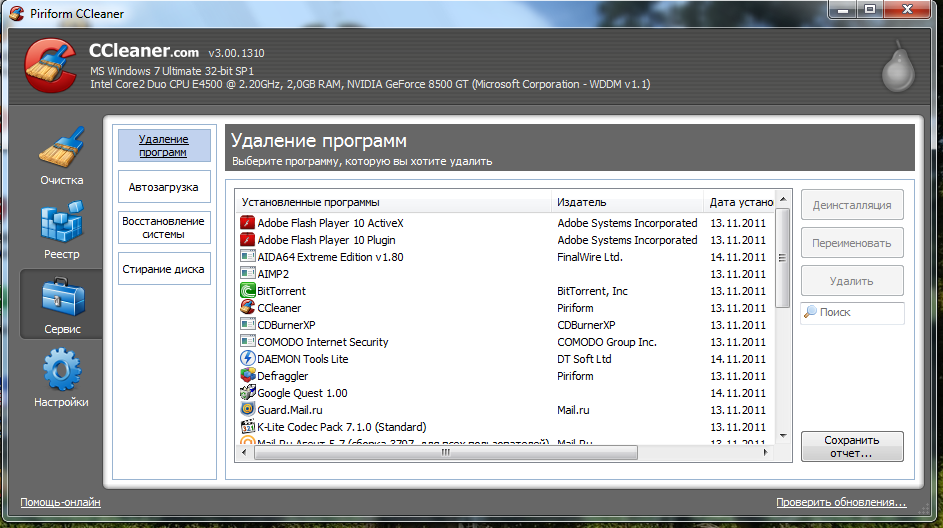Click publisher DT Soft Ltd cell
The height and width of the screenshot is (528, 943).
click(x=584, y=359)
